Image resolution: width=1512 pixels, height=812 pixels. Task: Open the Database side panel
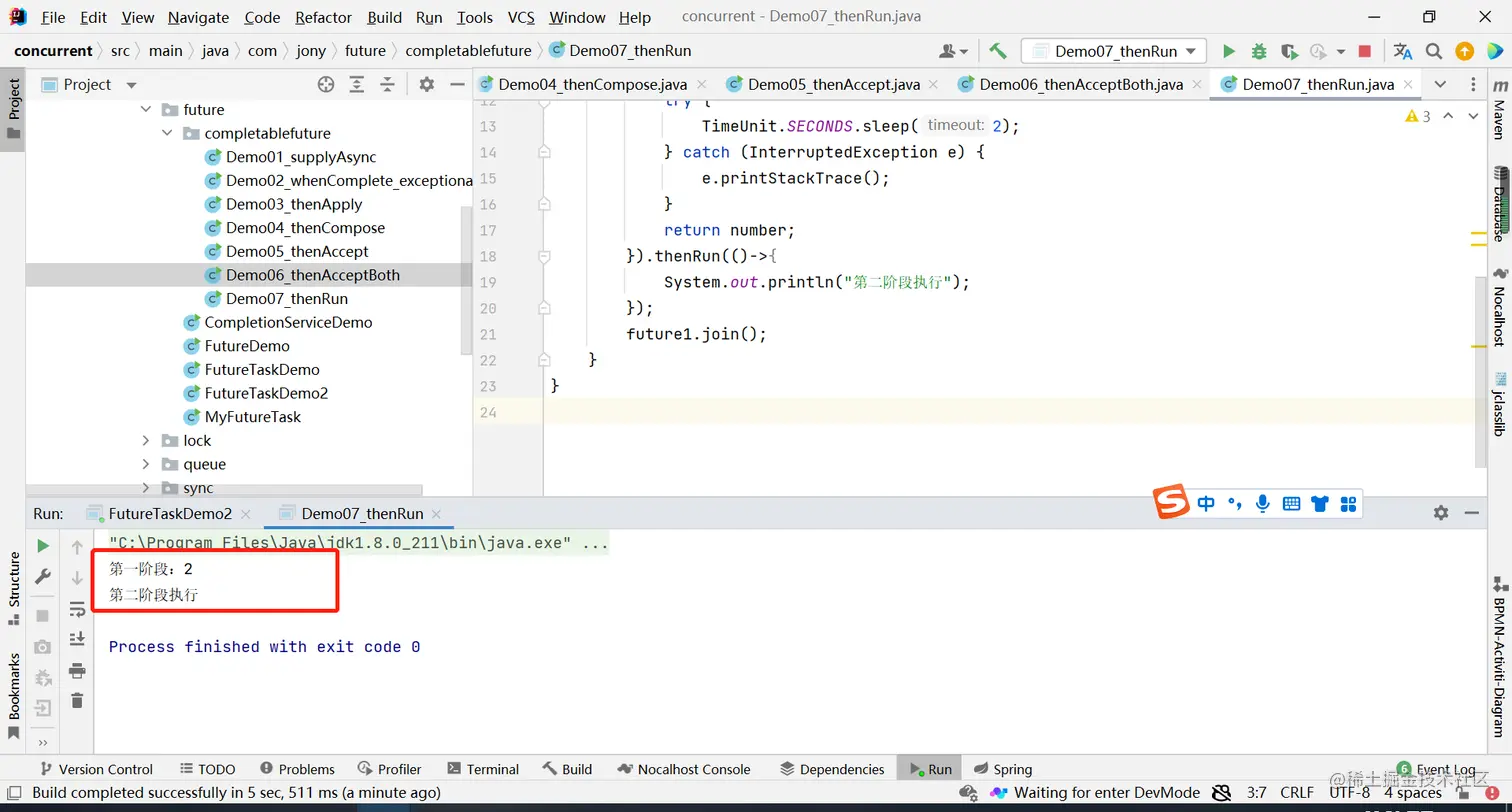pos(1499,203)
